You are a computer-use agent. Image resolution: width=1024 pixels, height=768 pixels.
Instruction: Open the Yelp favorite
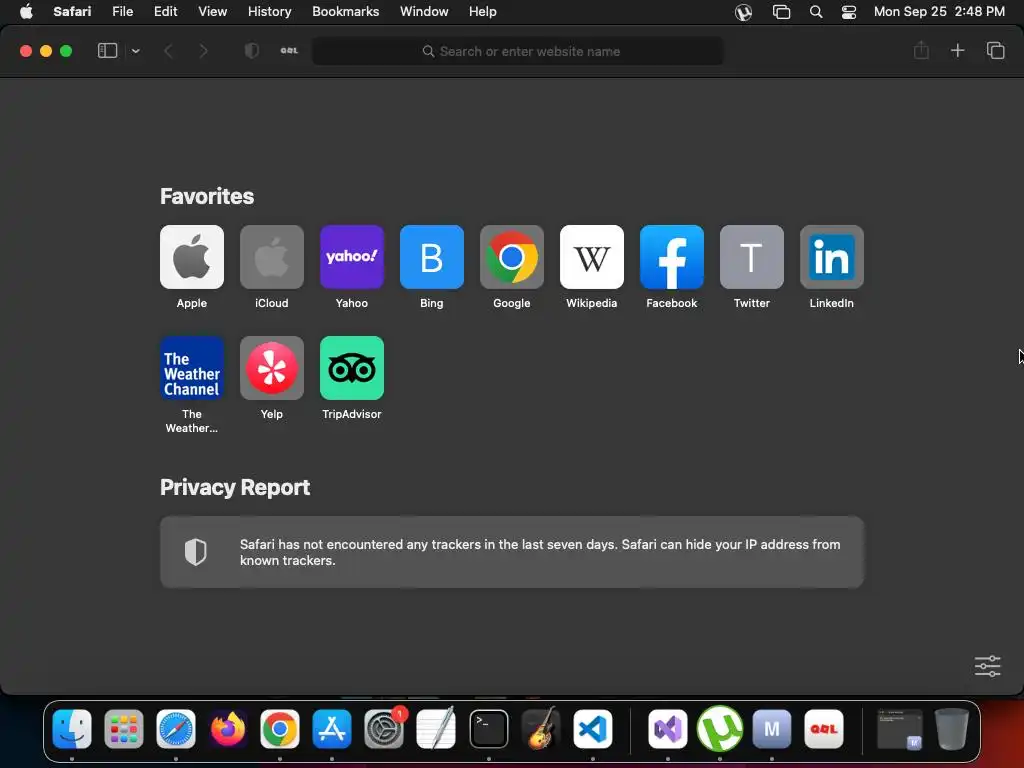coord(272,368)
